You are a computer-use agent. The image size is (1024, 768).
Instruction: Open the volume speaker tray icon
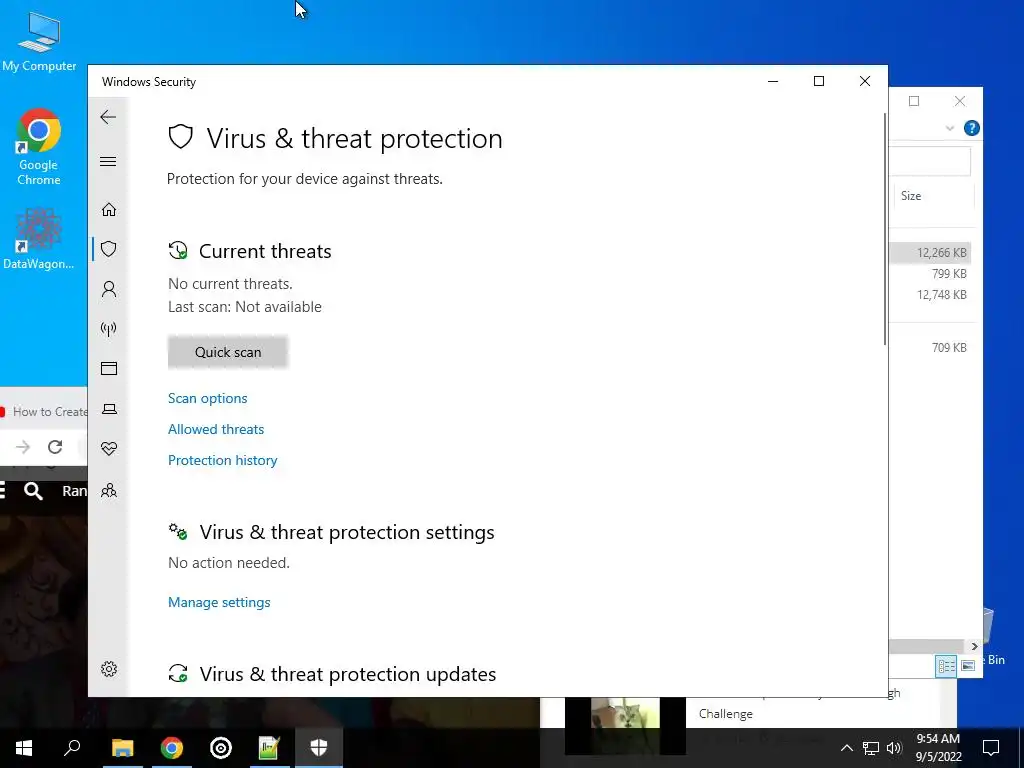tap(894, 748)
